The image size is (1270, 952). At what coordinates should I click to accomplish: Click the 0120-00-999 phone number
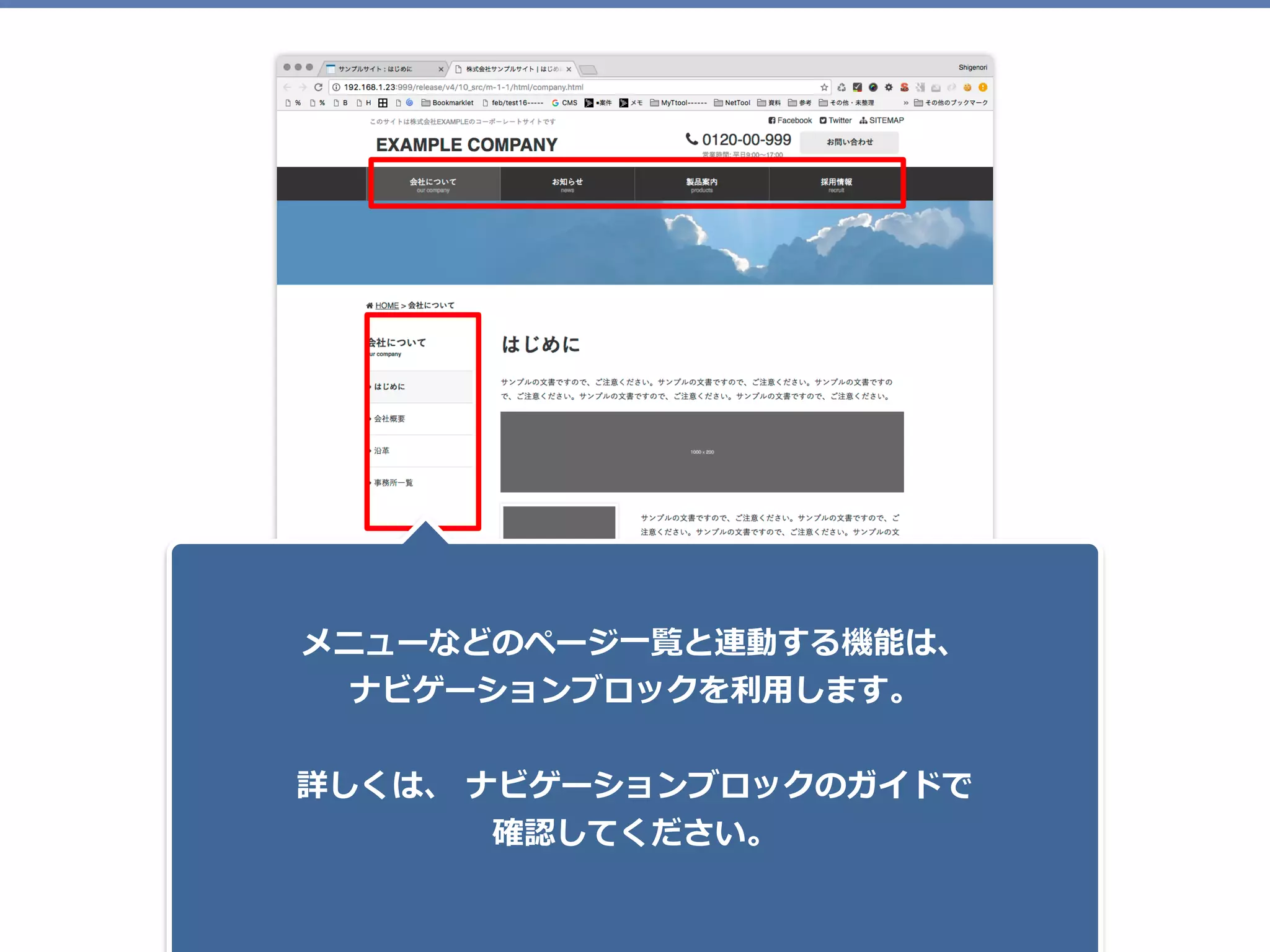(x=746, y=139)
